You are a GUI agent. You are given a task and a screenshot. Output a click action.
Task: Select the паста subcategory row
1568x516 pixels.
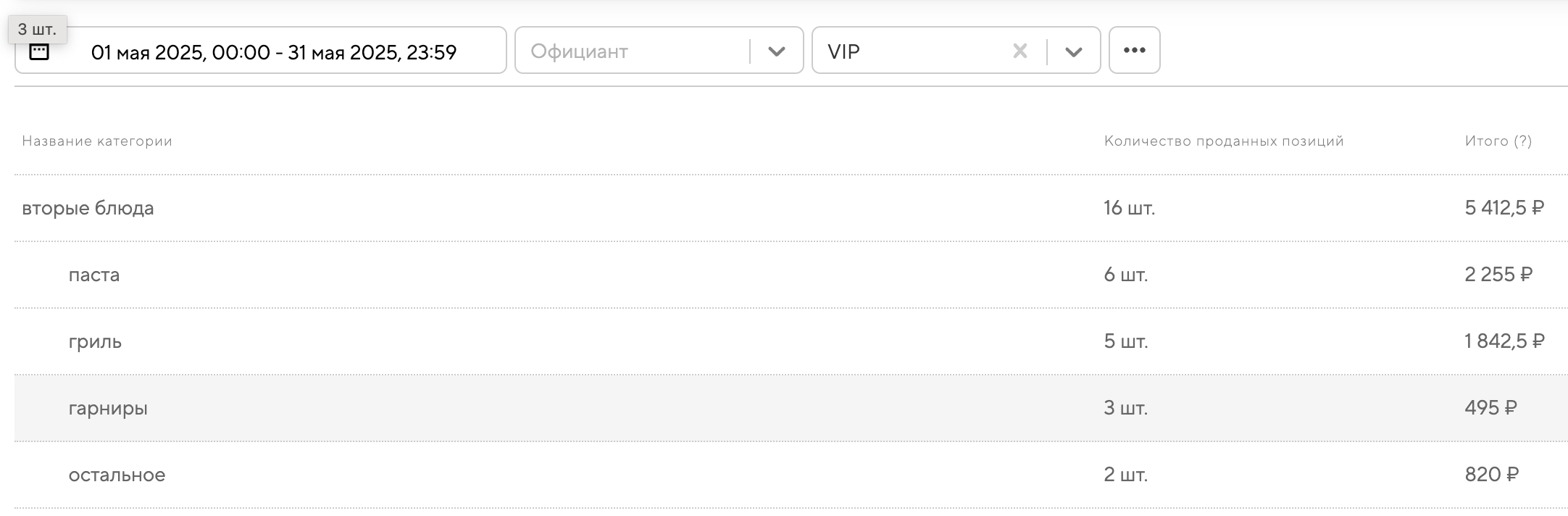(94, 275)
